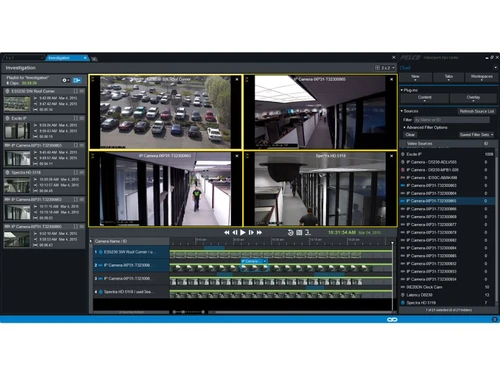Open the Overlay plug-in dropdown

(473, 98)
